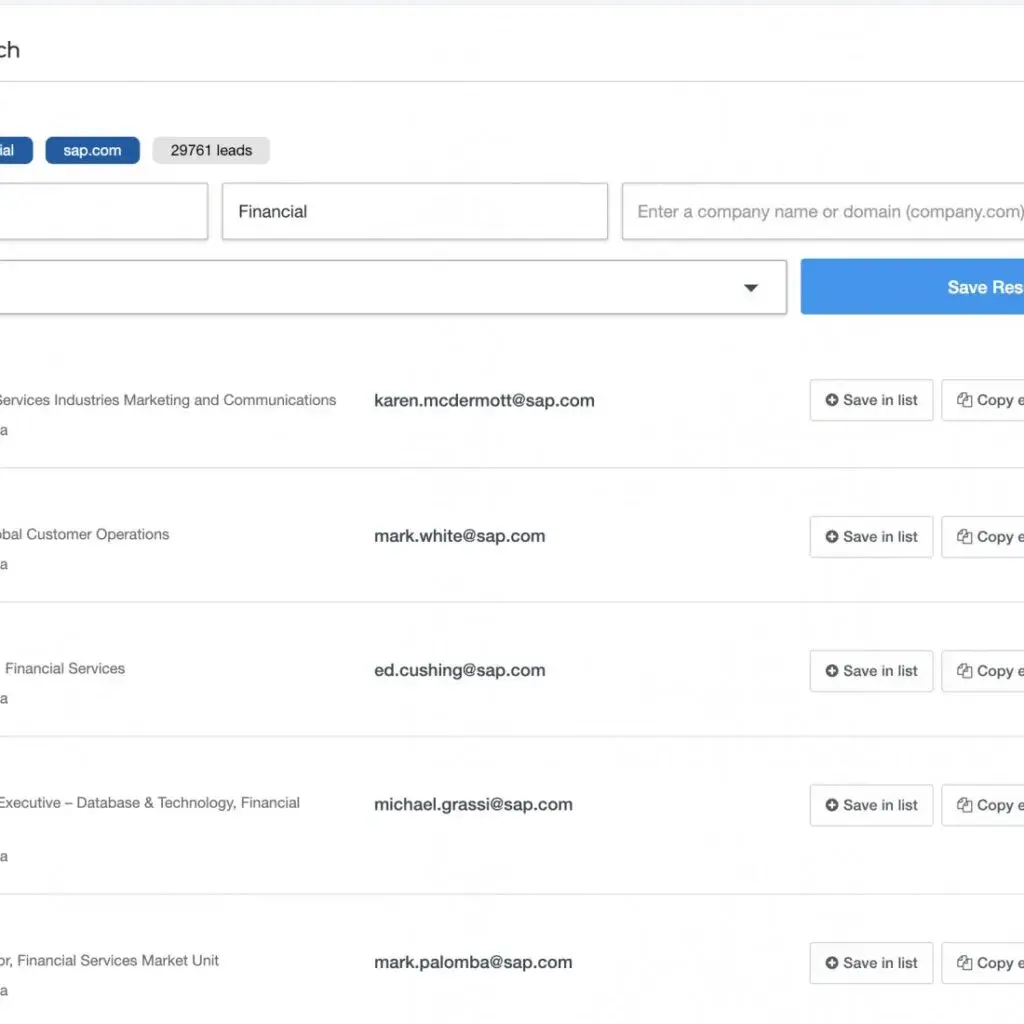1024x1024 pixels.
Task: Copy email for karen.mcdermott@sap.com
Action: (983, 400)
